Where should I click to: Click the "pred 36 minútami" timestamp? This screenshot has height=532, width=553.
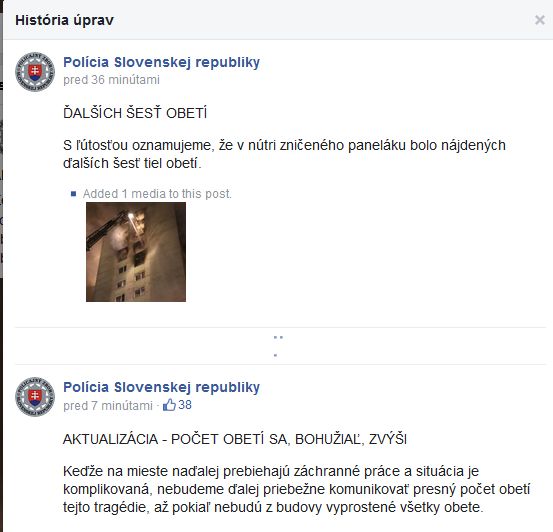tap(111, 80)
